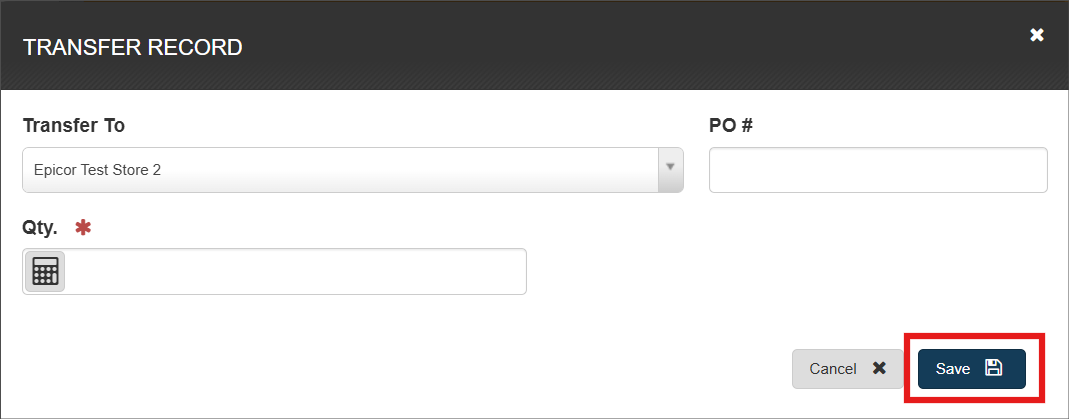The image size is (1069, 419).
Task: Click the Qty. label text
Action: (x=40, y=228)
